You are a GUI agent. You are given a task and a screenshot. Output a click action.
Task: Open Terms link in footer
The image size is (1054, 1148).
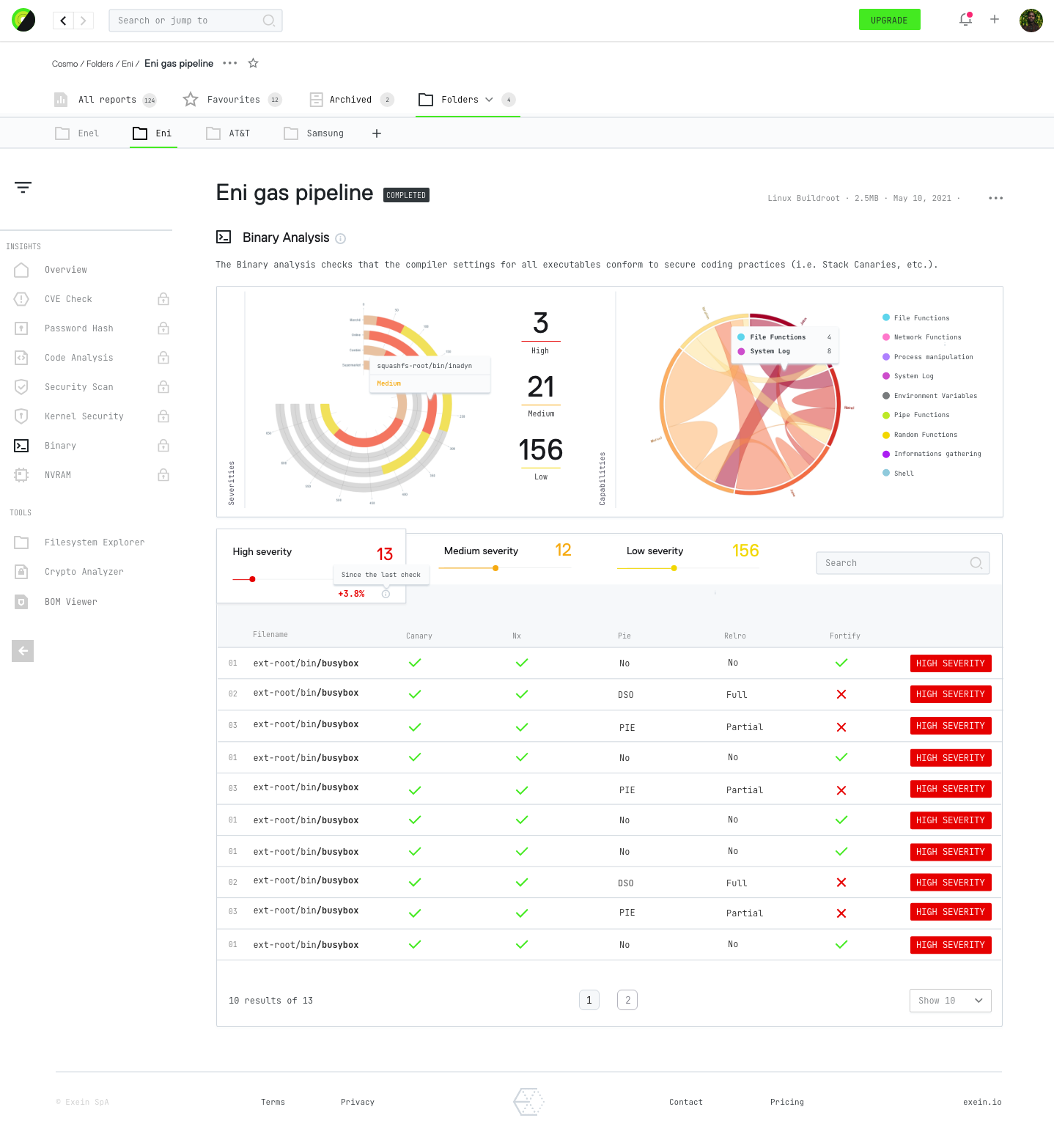point(273,1102)
